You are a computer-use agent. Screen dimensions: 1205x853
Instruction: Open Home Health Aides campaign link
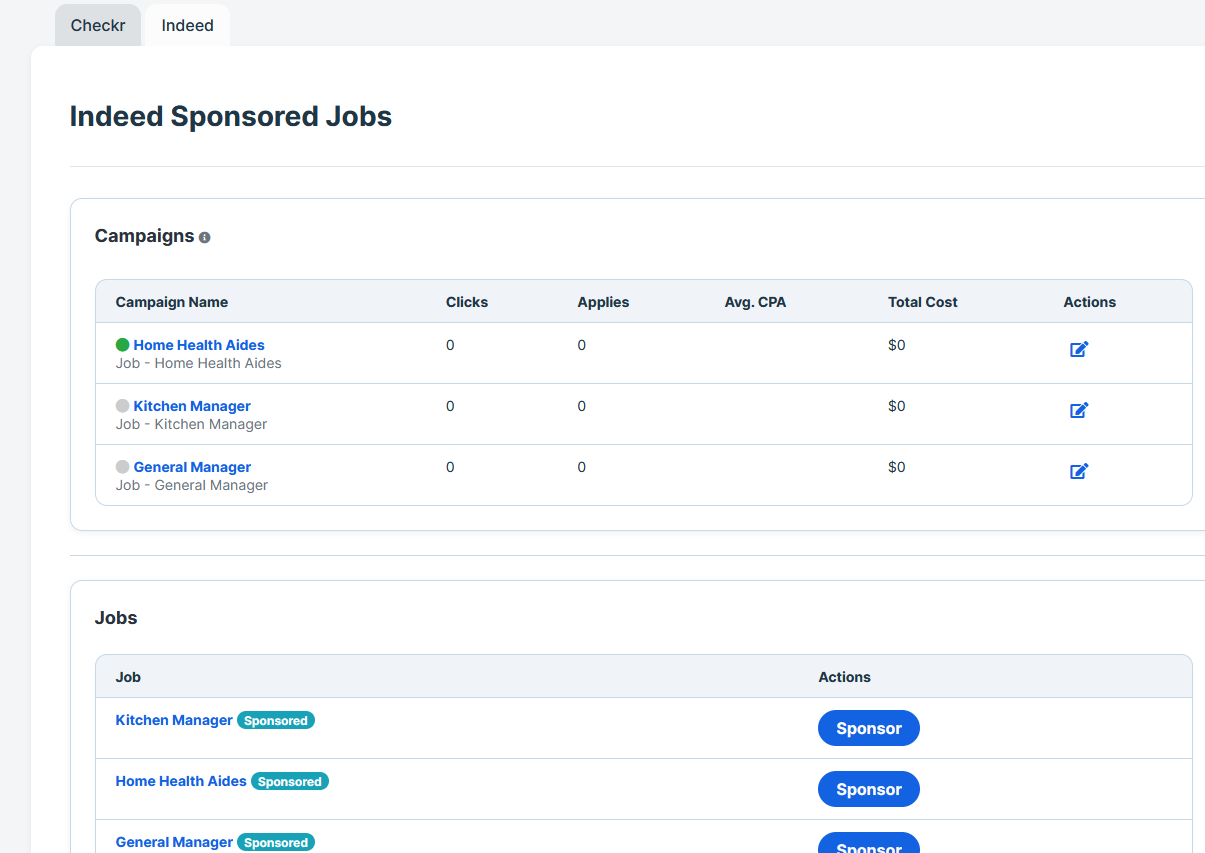point(199,345)
